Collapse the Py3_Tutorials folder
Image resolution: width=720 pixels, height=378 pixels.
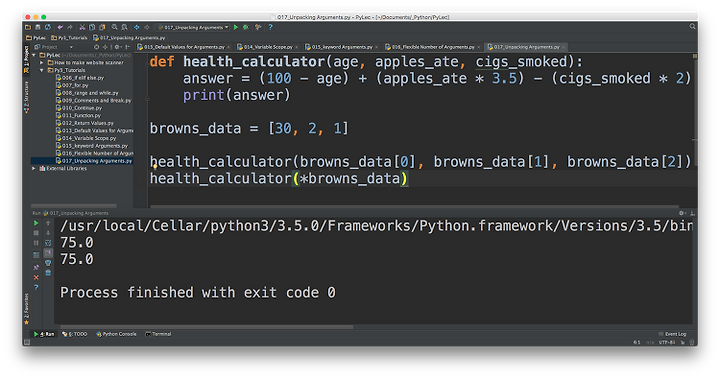[41, 70]
